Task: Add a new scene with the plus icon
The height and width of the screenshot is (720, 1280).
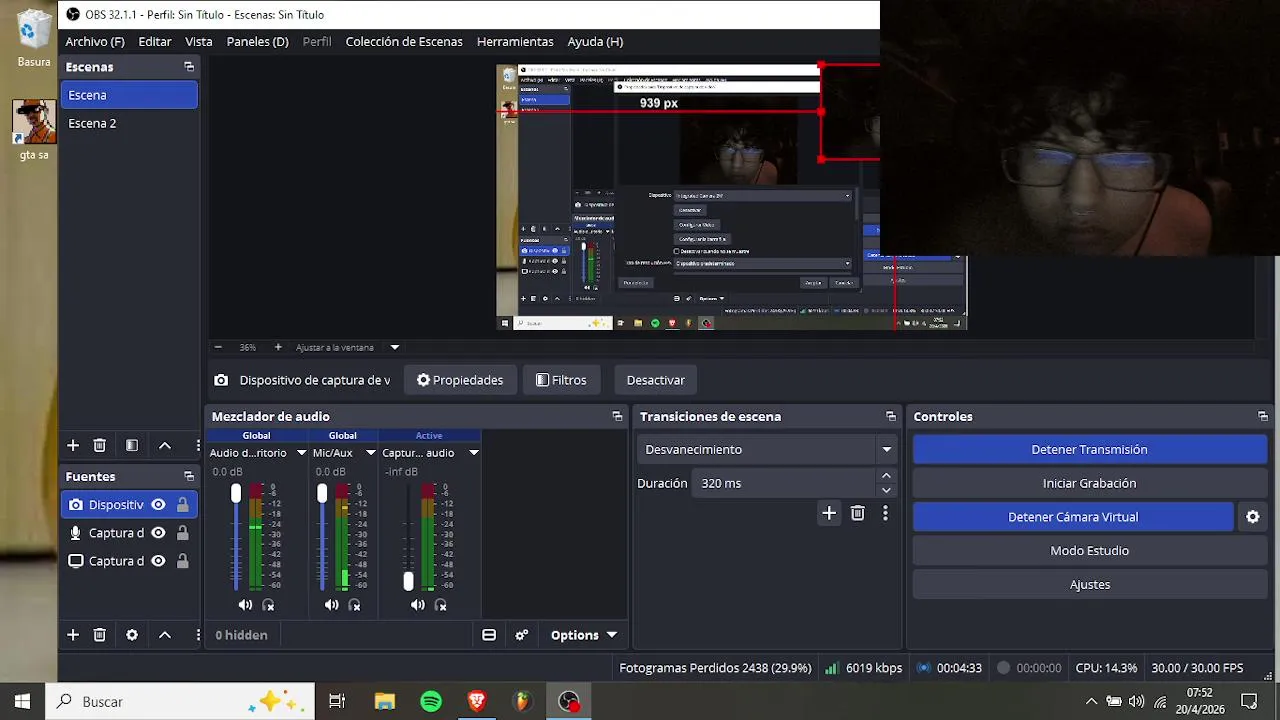Action: point(72,445)
